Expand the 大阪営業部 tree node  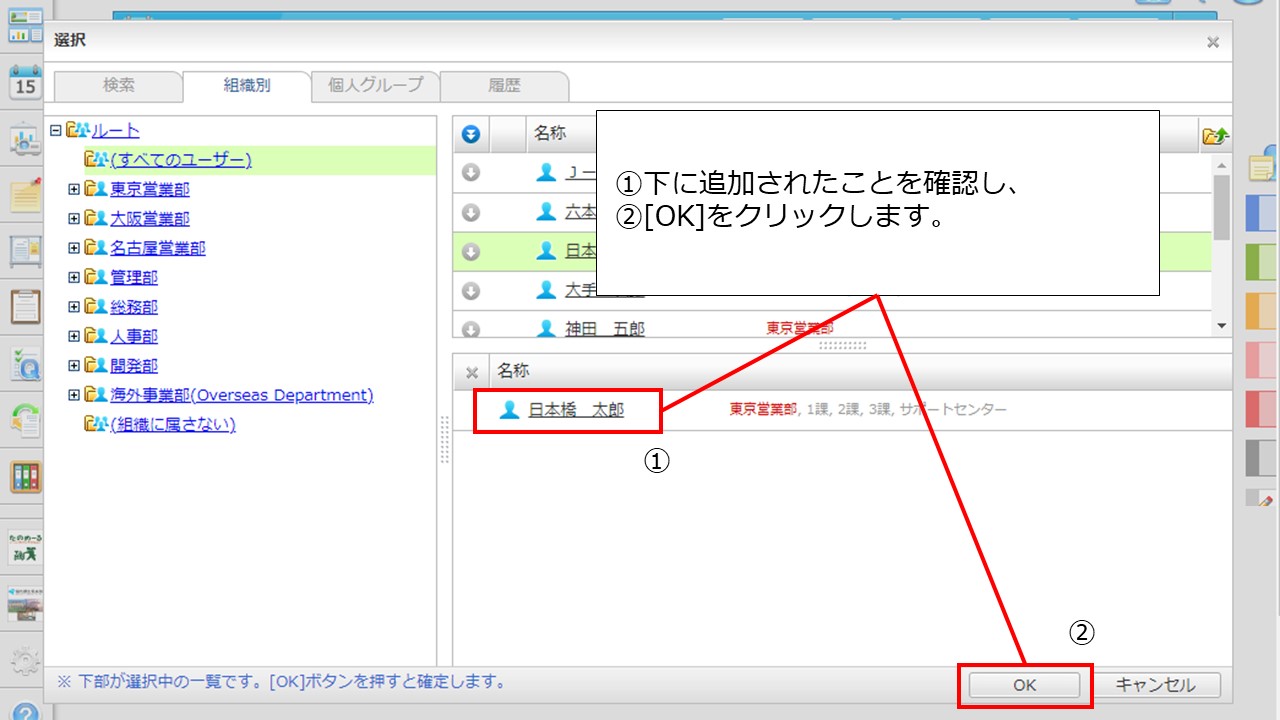click(x=74, y=218)
